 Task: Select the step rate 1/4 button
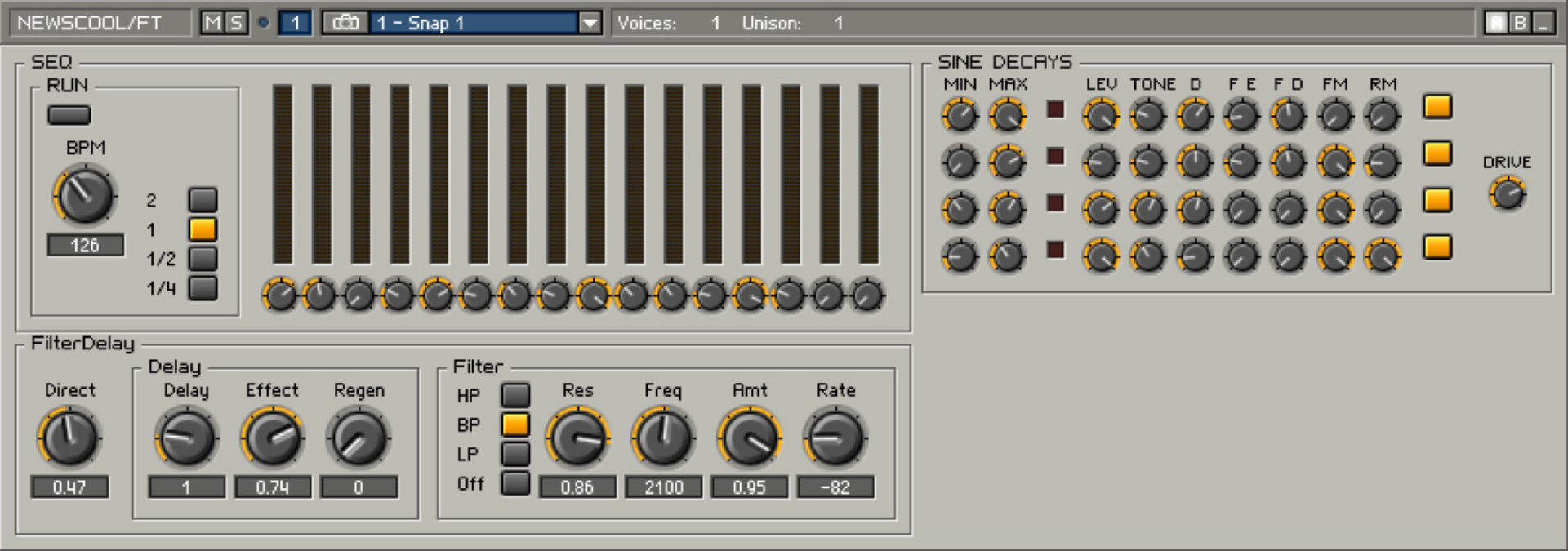pos(203,288)
